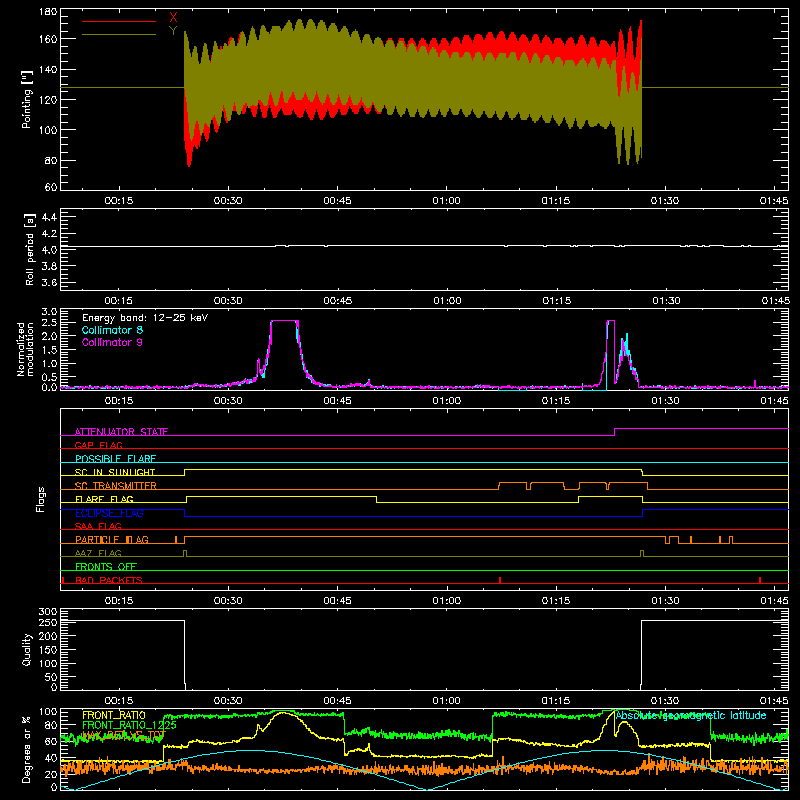The height and width of the screenshot is (800, 800).
Task: Click the 20 tick on Degrees axis
Action: pyautogui.click(x=51, y=774)
